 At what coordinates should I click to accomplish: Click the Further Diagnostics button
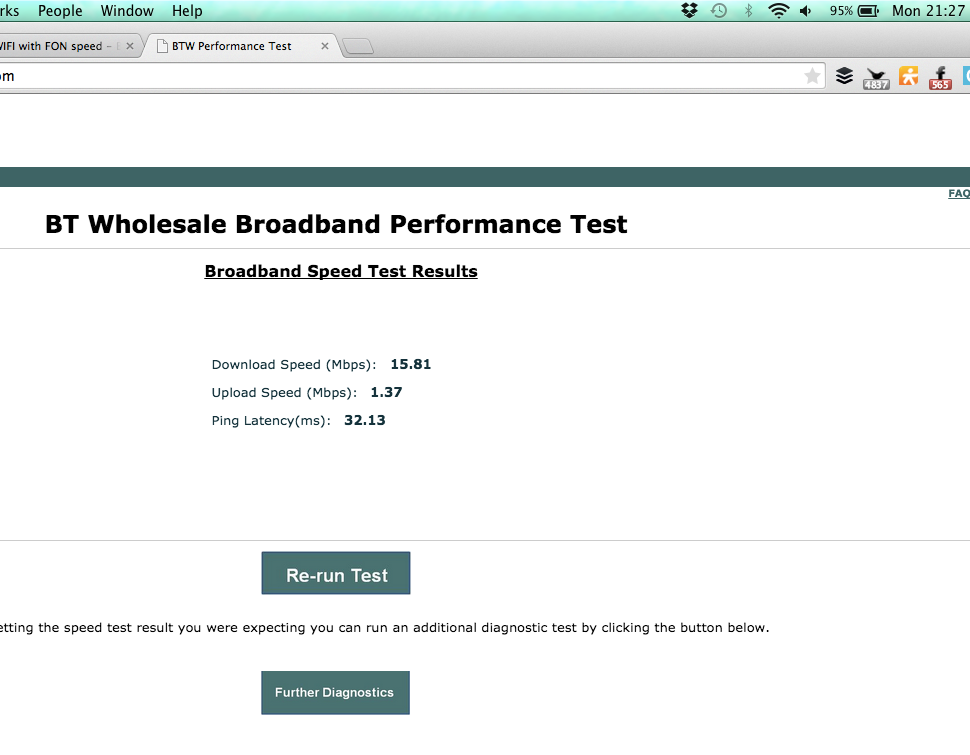point(335,692)
